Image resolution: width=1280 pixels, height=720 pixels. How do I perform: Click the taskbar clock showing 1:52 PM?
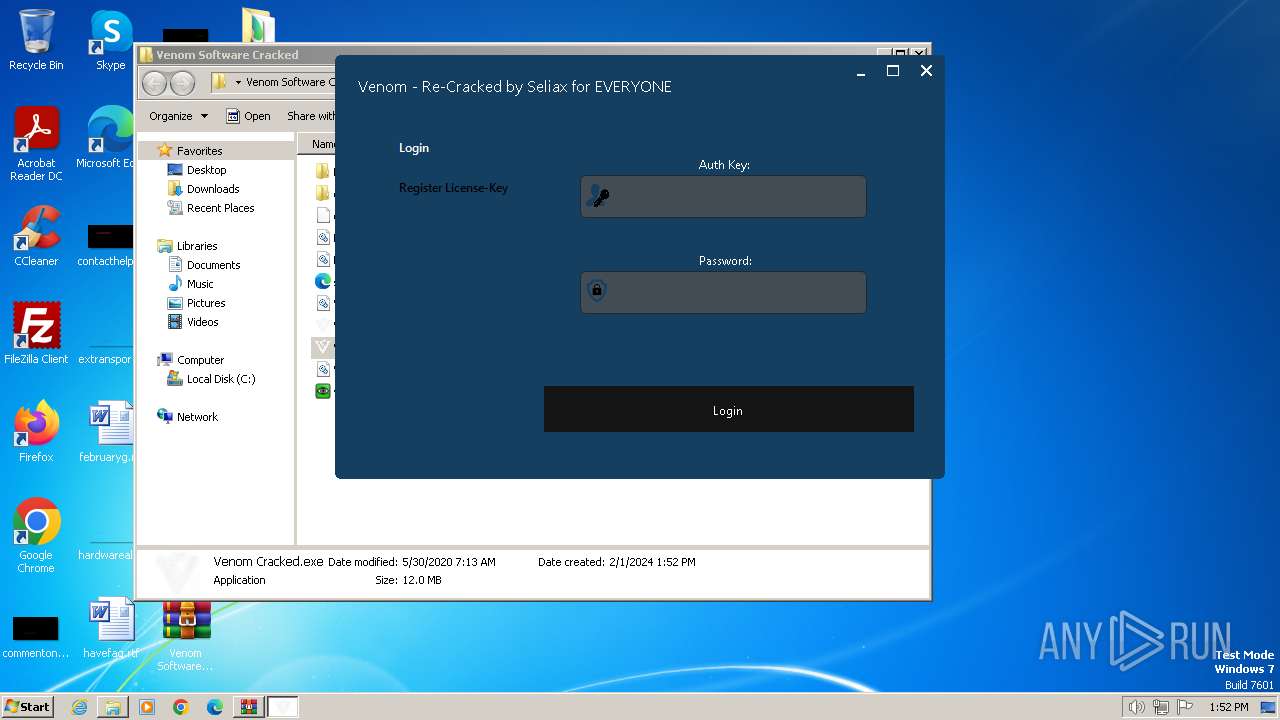point(1228,707)
